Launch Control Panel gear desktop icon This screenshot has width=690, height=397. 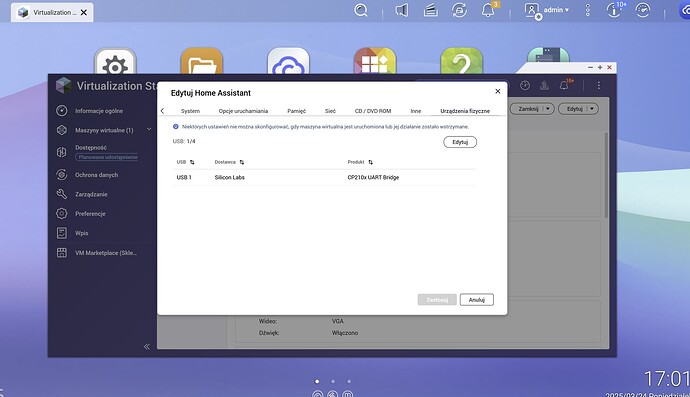(x=115, y=61)
